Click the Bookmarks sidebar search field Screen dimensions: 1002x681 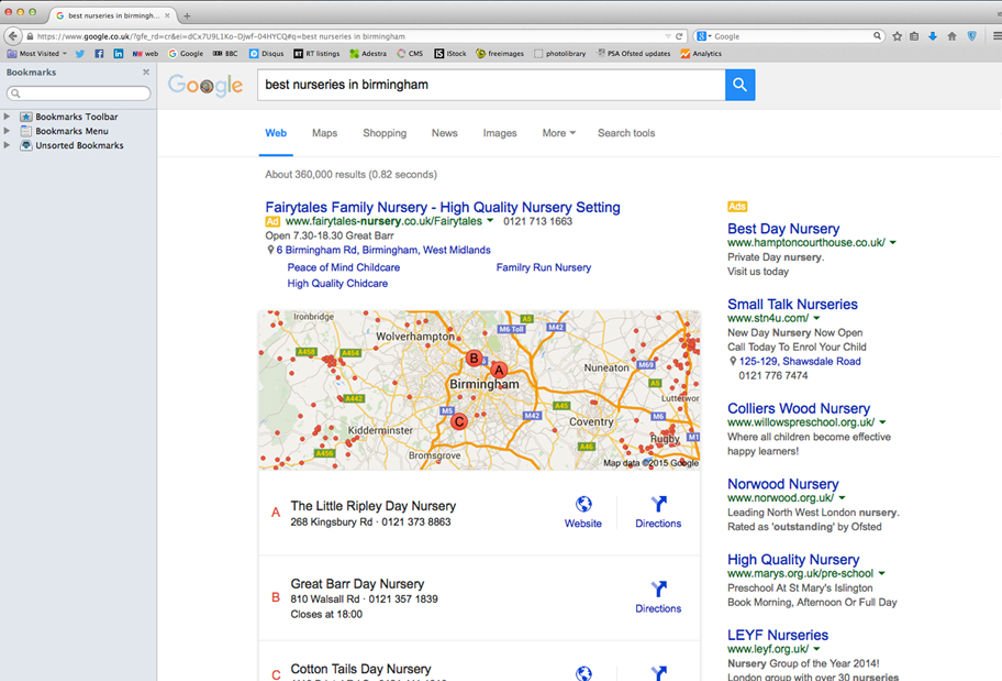pyautogui.click(x=79, y=93)
